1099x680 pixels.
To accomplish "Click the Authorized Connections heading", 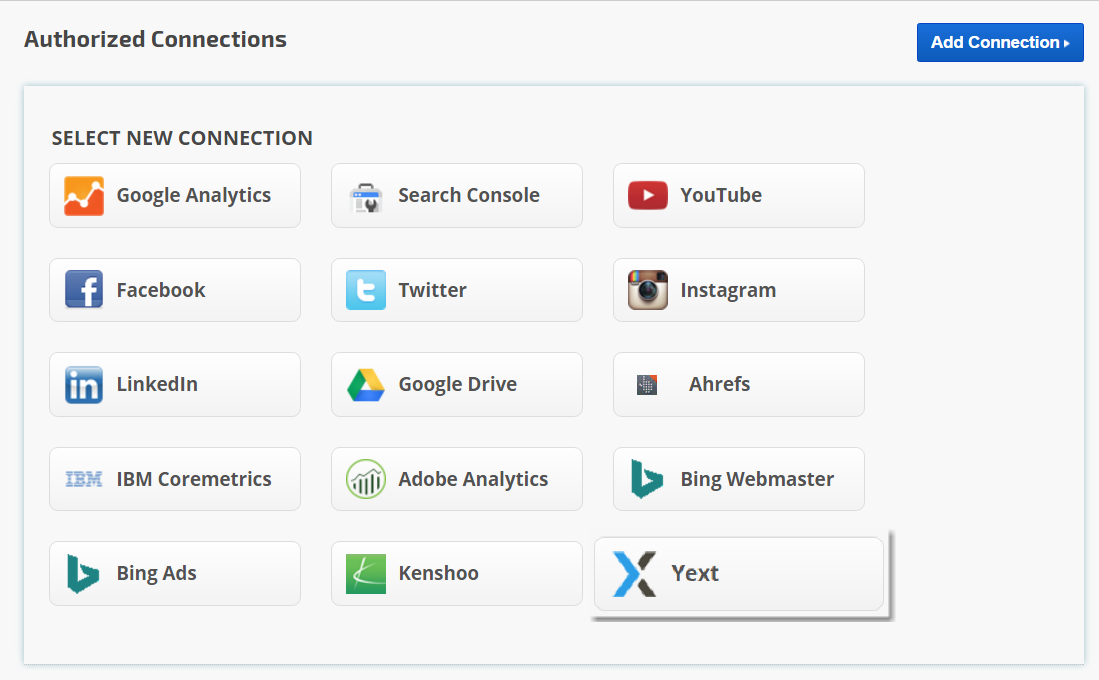I will click(155, 40).
